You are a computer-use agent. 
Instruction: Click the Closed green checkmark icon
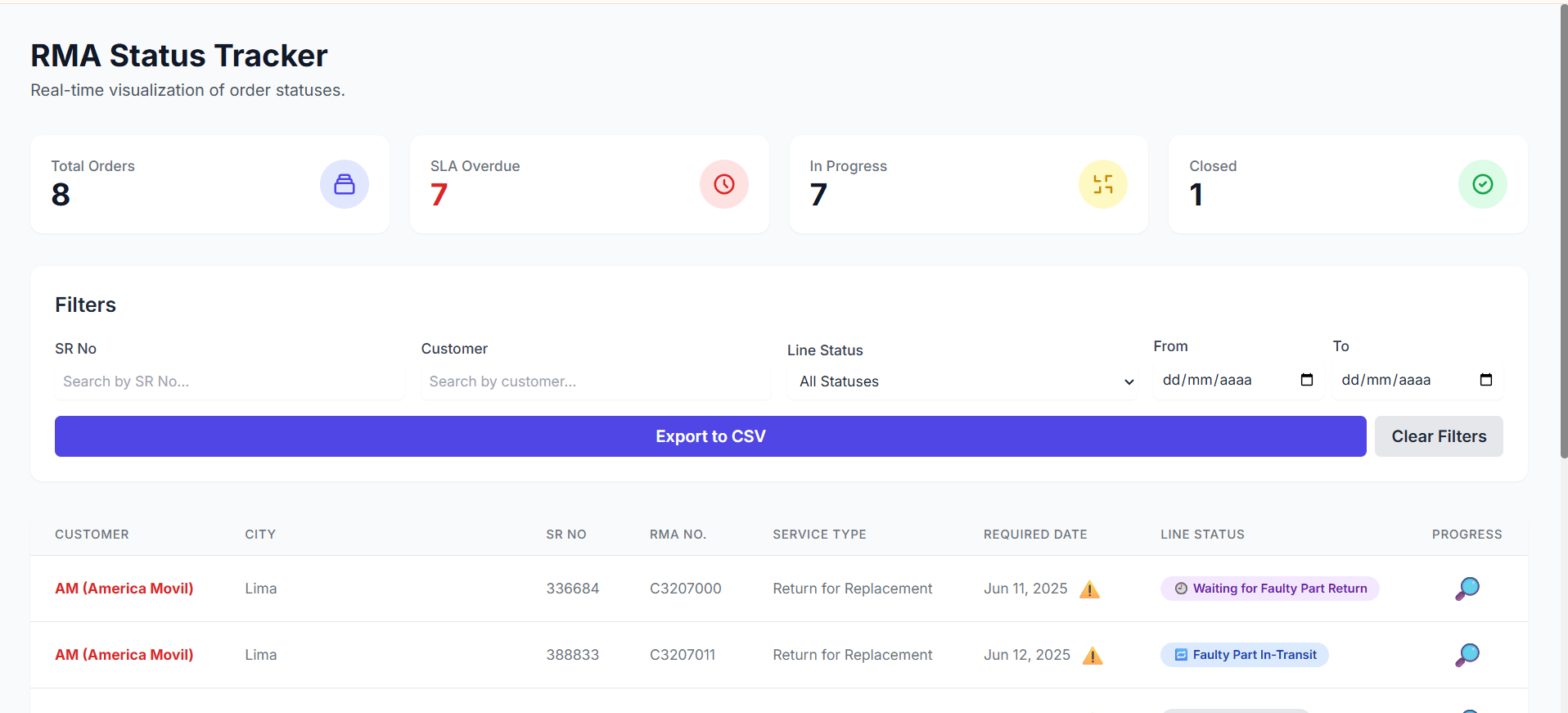click(x=1483, y=184)
